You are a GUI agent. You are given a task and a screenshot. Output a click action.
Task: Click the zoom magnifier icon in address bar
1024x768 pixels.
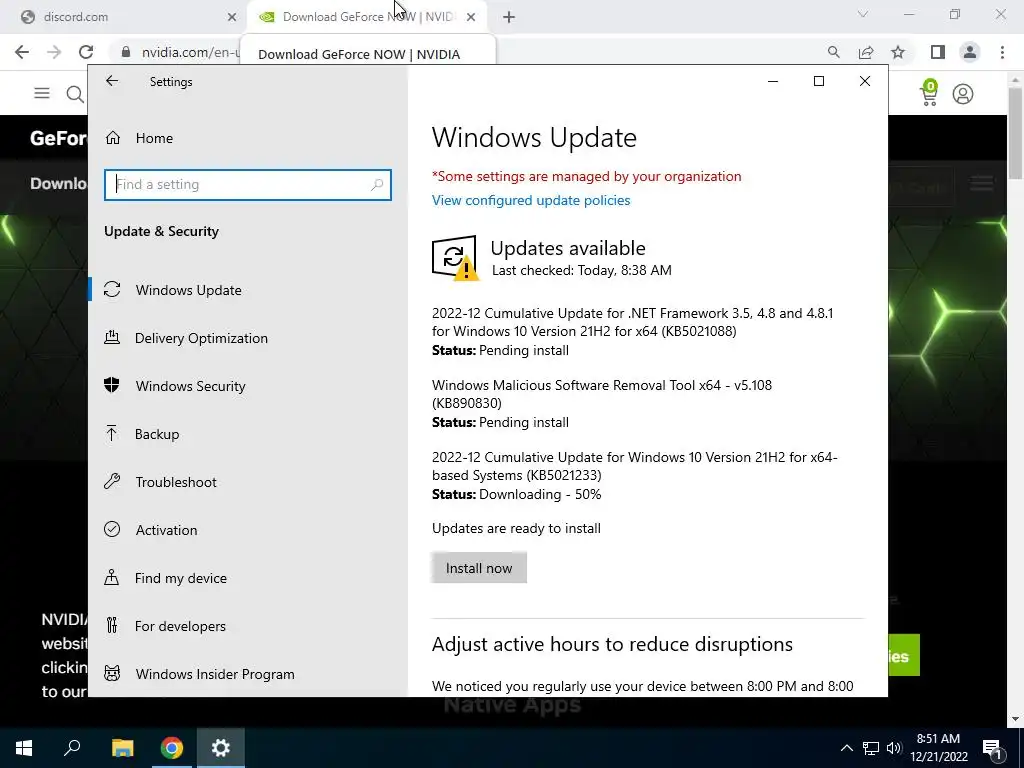pos(833,52)
